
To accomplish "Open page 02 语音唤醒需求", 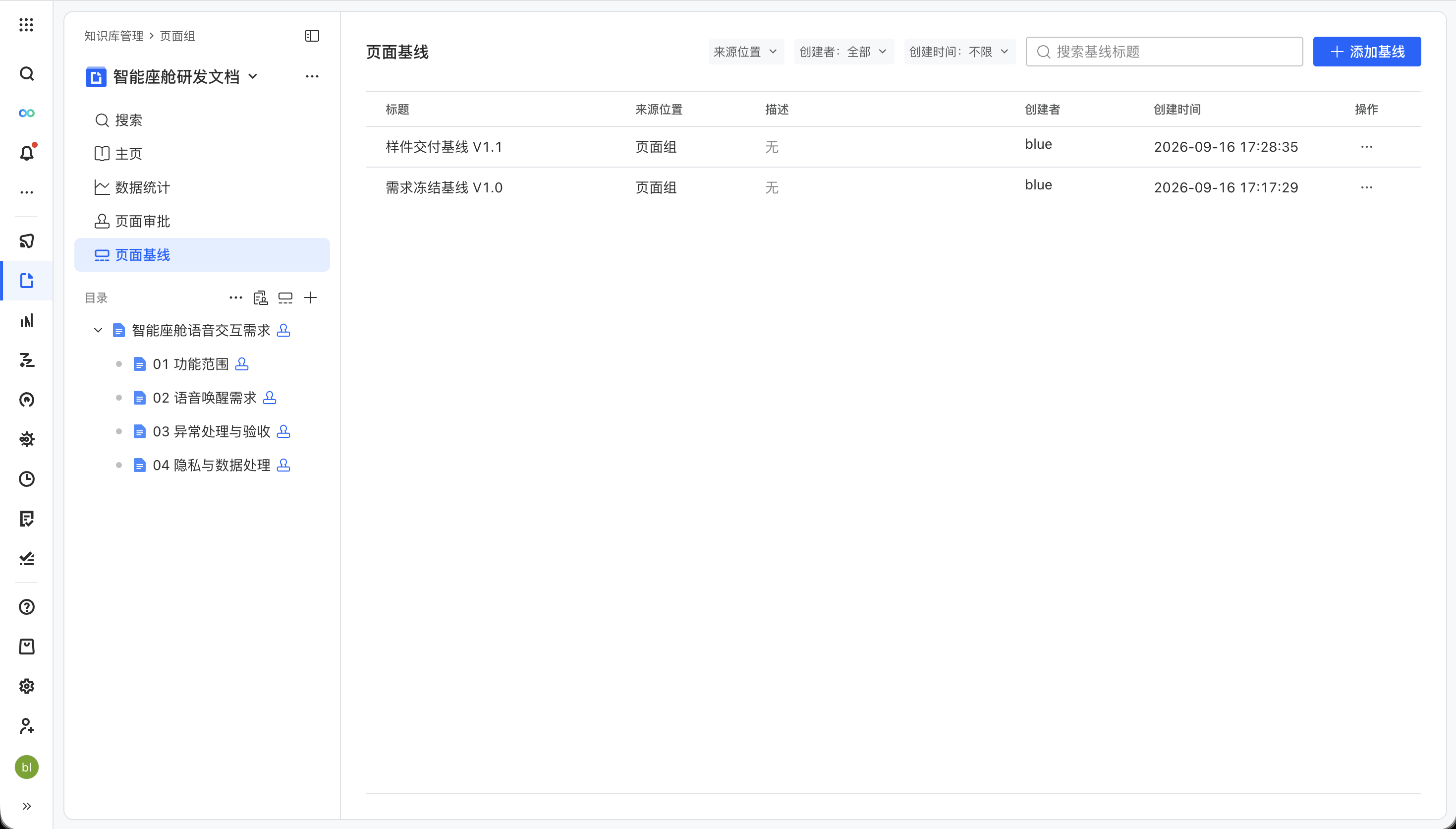I will coord(205,398).
